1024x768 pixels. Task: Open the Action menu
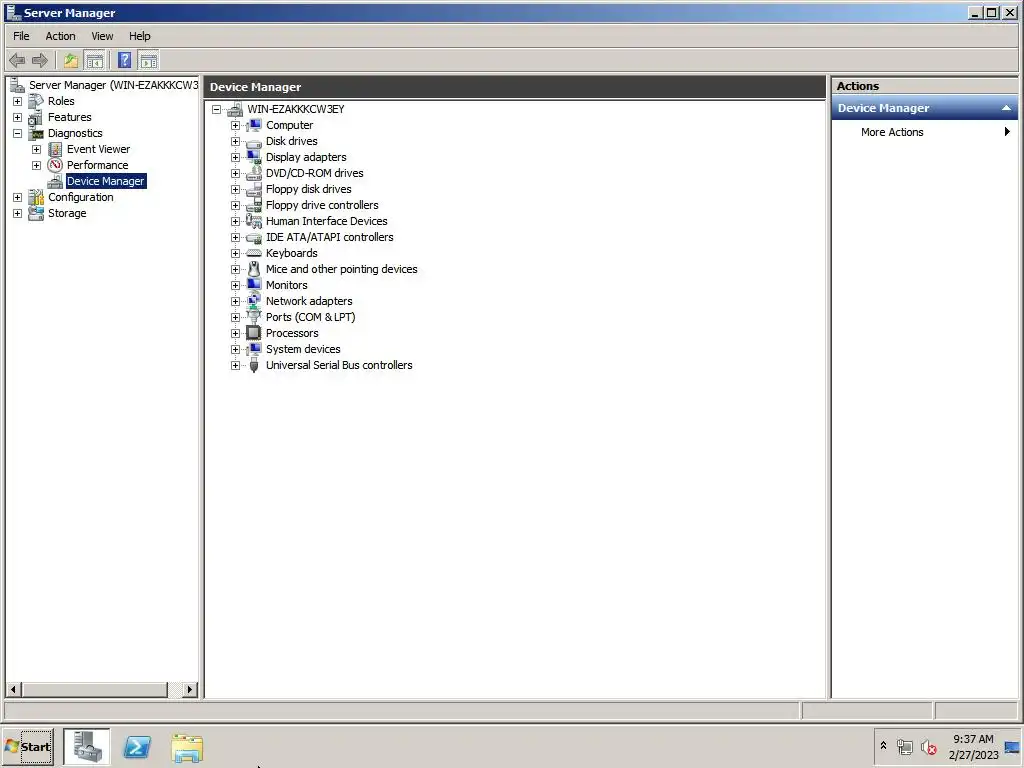[x=60, y=36]
